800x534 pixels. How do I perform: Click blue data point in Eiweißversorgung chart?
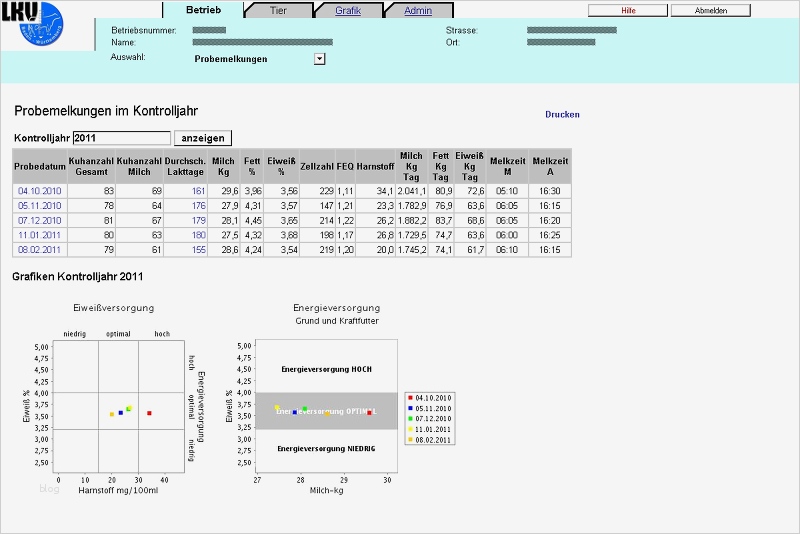point(121,413)
